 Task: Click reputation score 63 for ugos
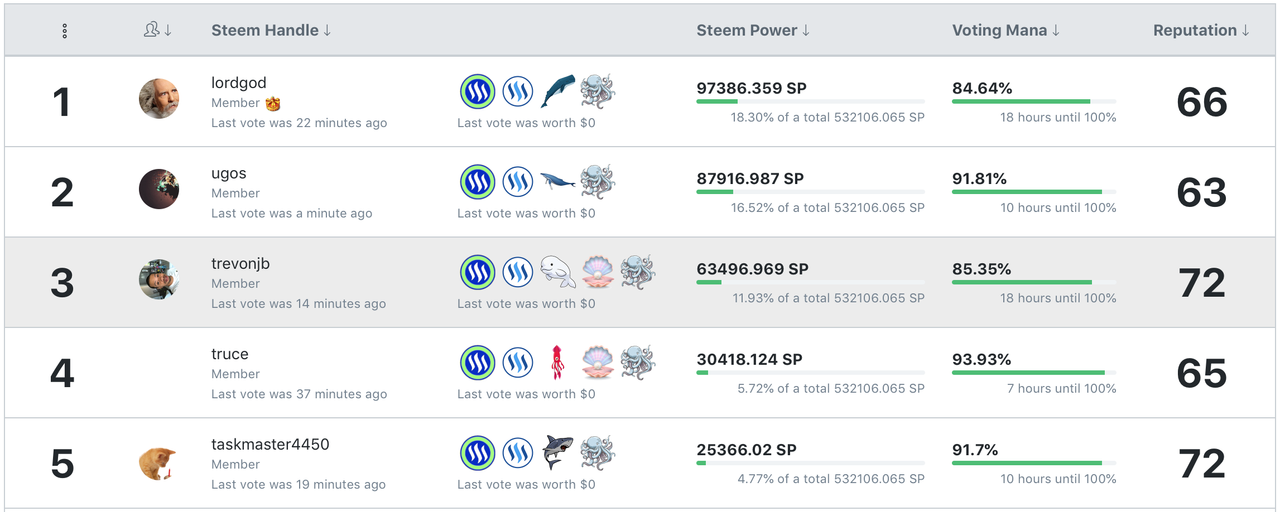click(x=1202, y=192)
